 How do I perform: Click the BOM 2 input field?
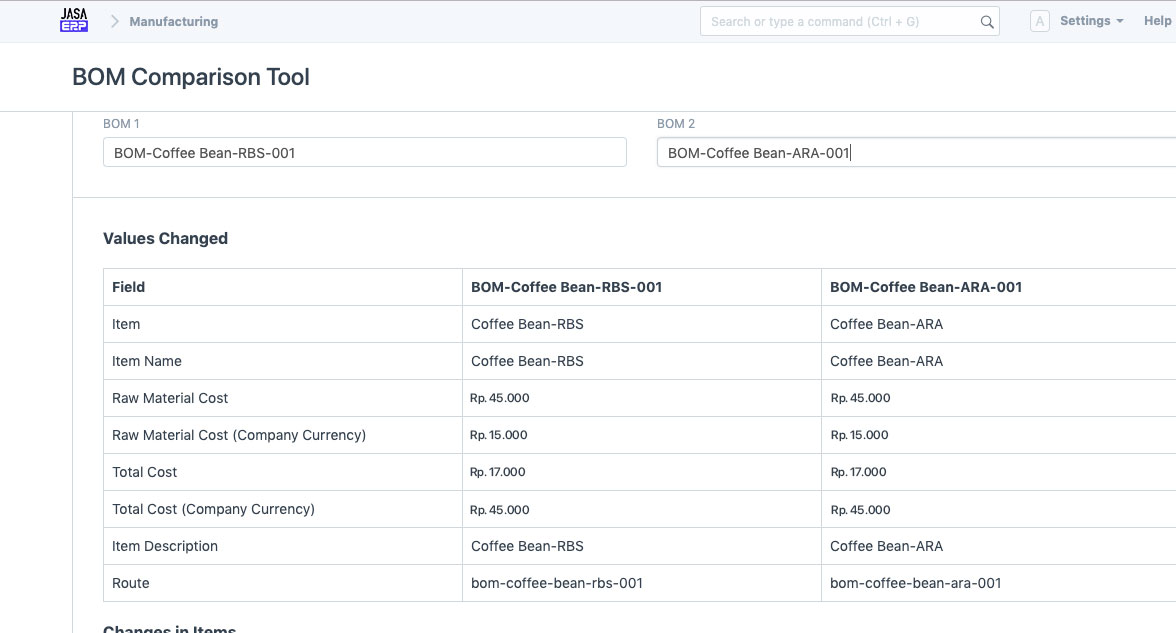pos(914,153)
